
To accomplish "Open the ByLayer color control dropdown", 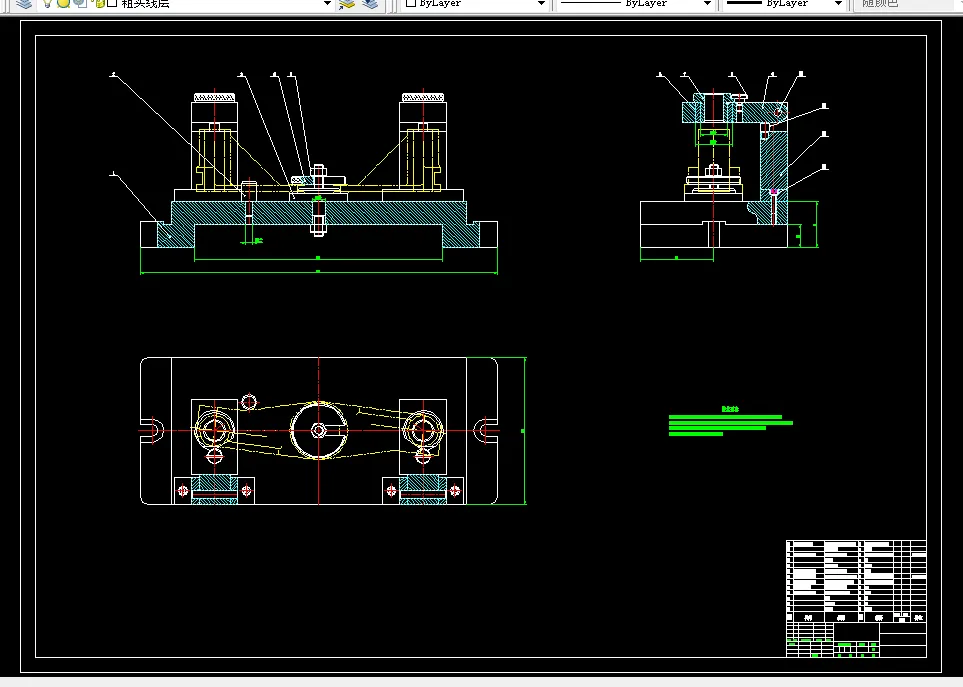I will (542, 3).
